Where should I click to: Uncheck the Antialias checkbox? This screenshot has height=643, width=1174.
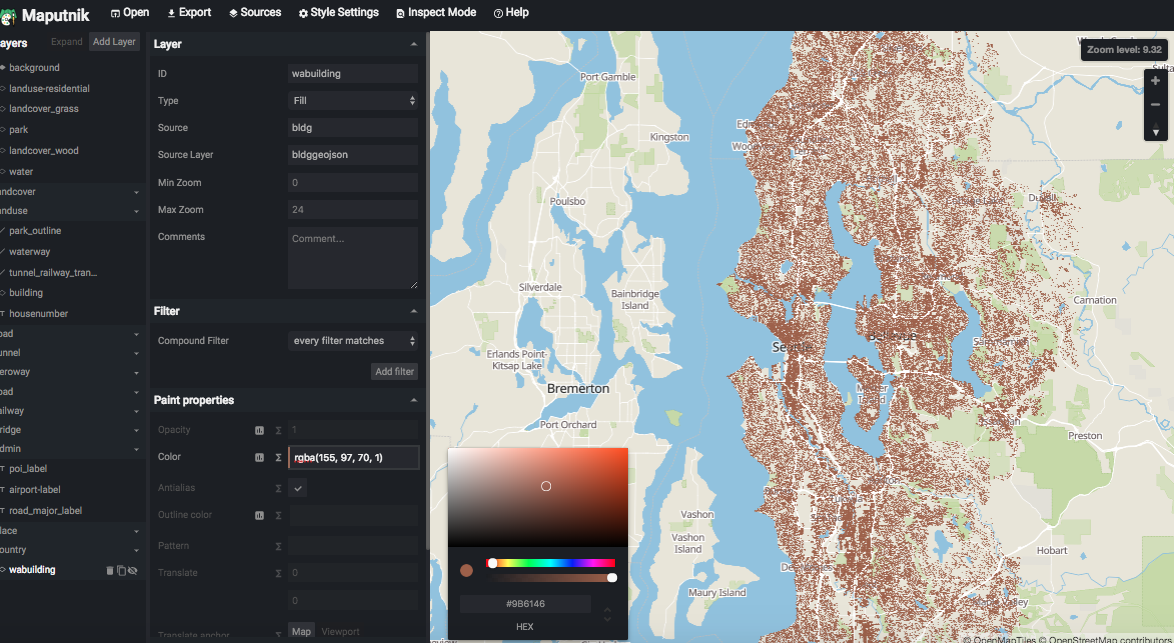pyautogui.click(x=297, y=487)
